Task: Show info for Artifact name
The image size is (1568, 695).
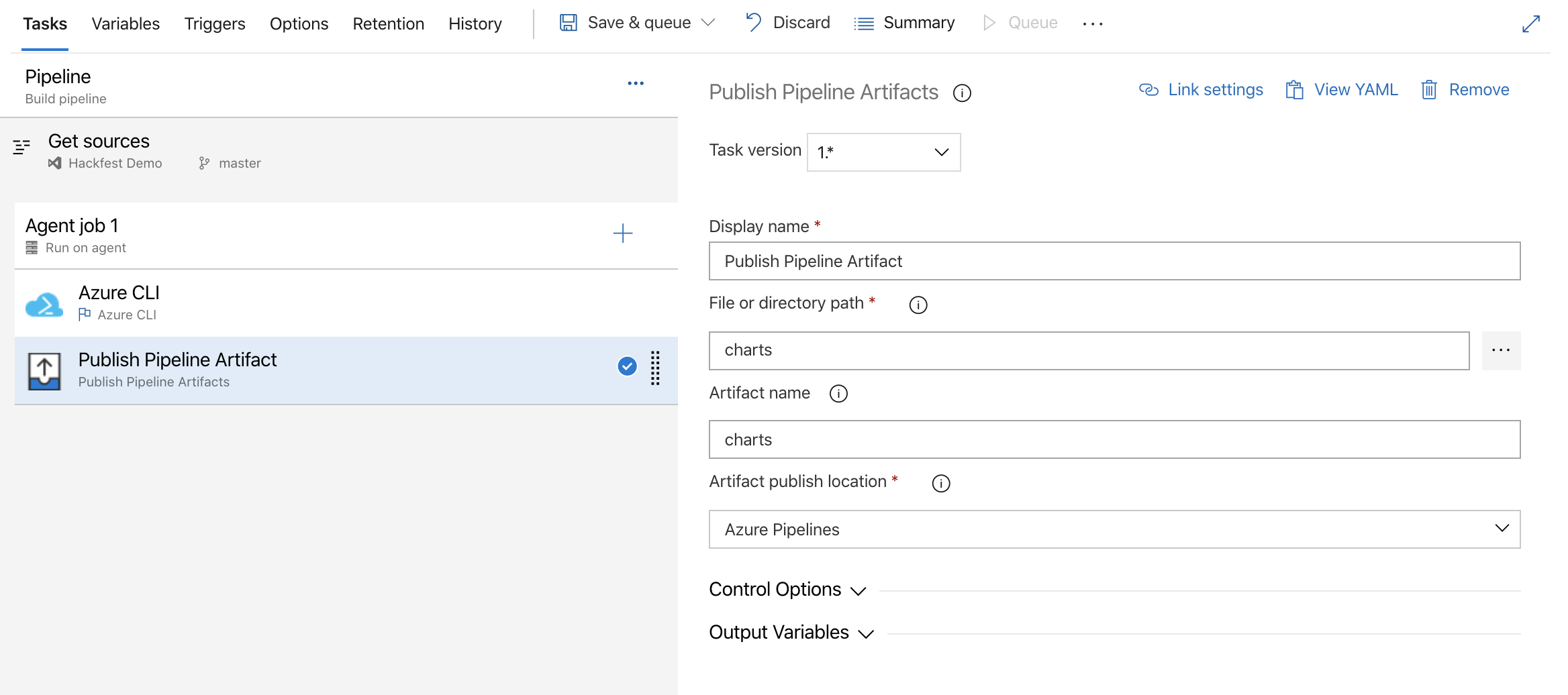Action: click(x=838, y=394)
